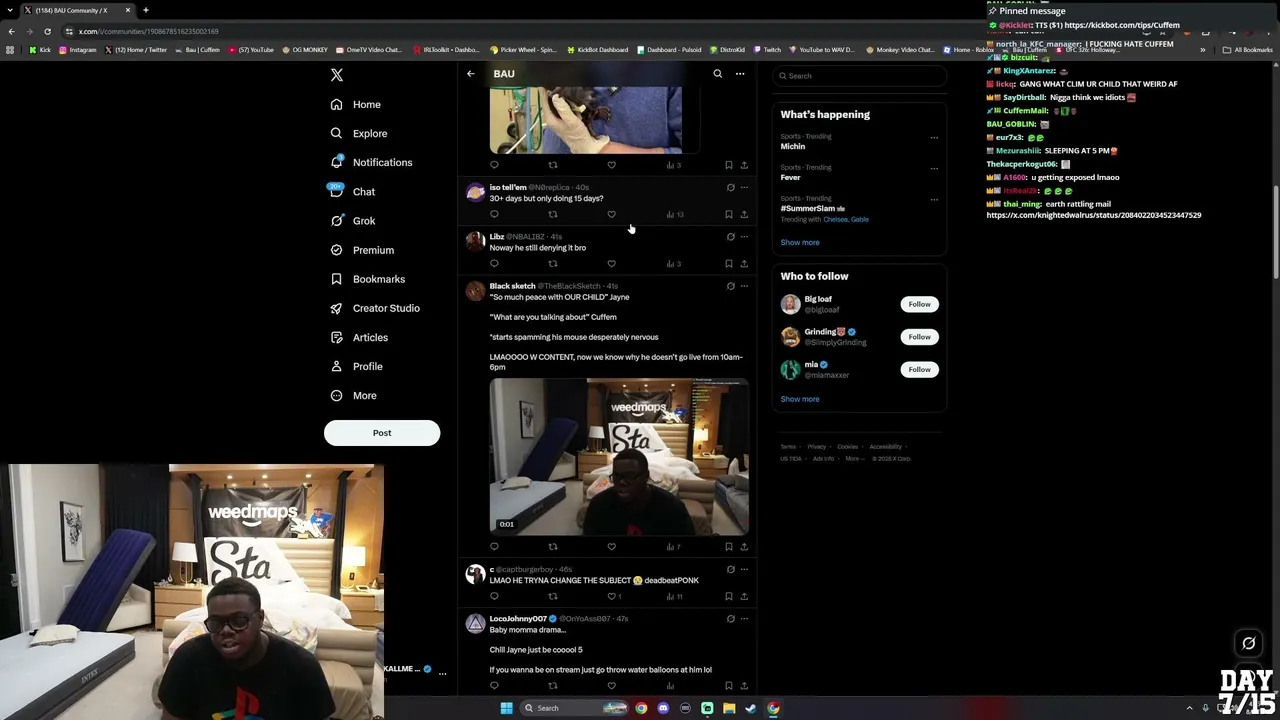Open the Terms footer link
The width and height of the screenshot is (1280, 720).
(x=788, y=447)
